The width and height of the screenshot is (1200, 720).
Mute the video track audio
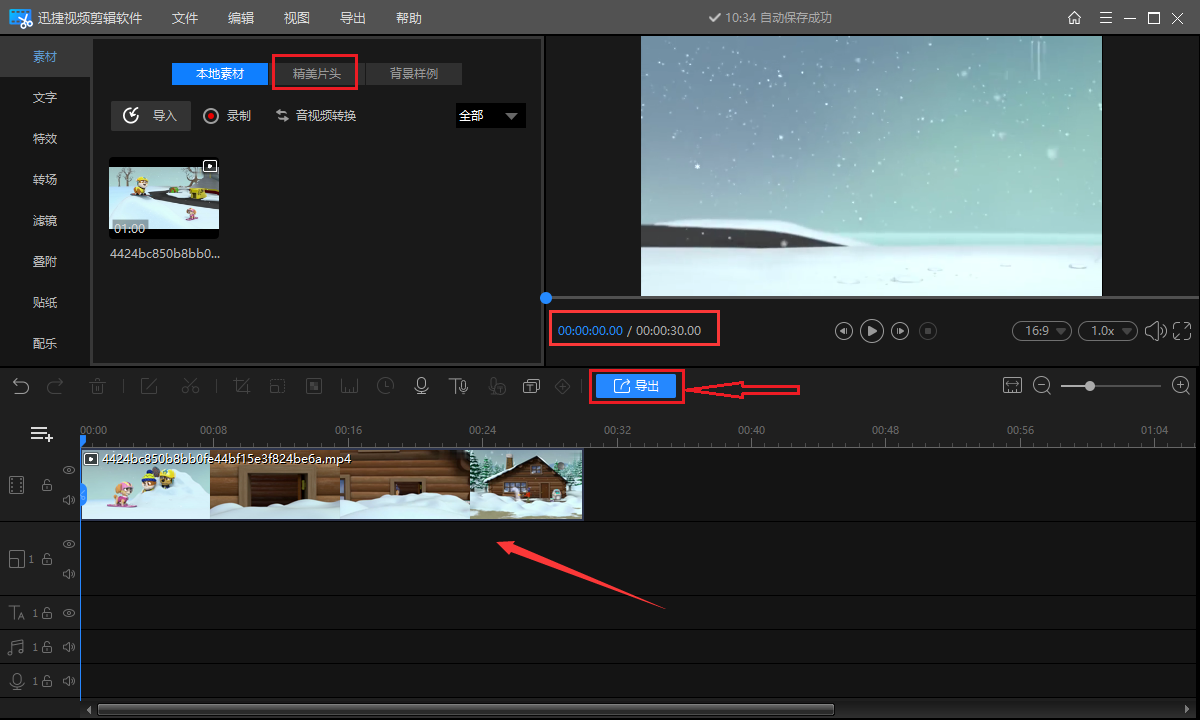69,500
